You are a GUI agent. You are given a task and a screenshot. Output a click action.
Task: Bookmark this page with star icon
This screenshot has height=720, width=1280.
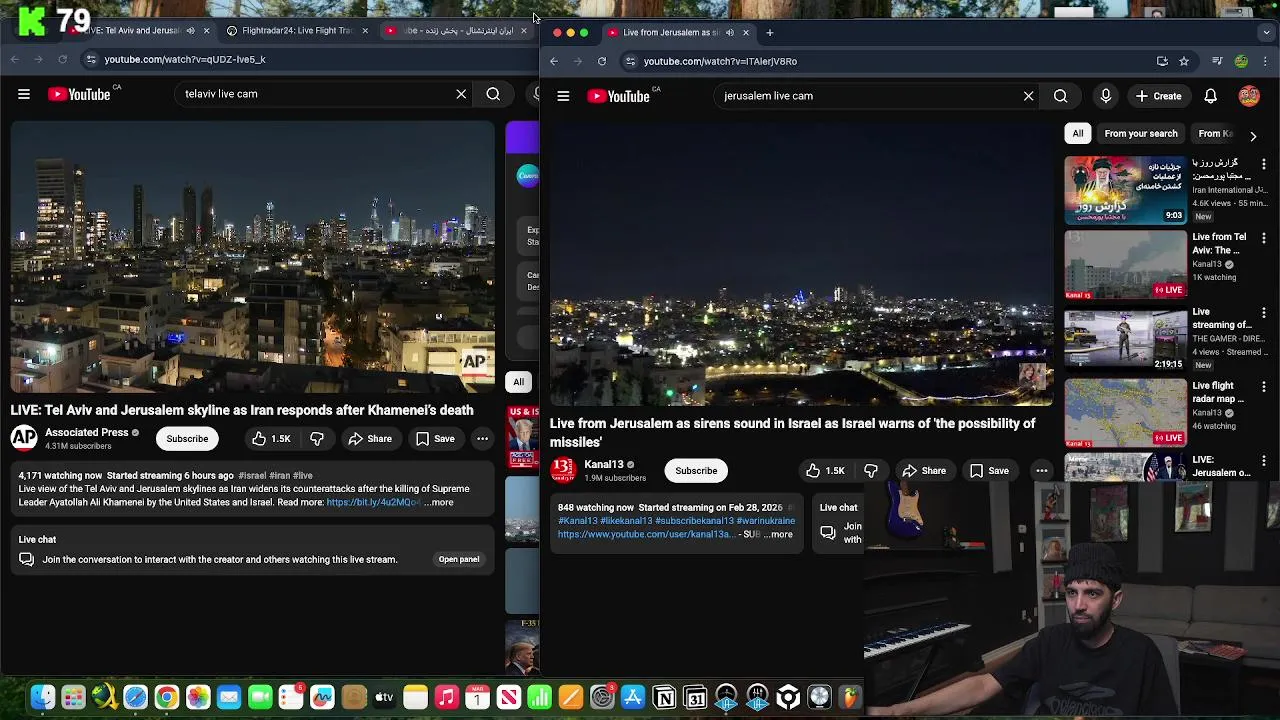tap(1184, 61)
